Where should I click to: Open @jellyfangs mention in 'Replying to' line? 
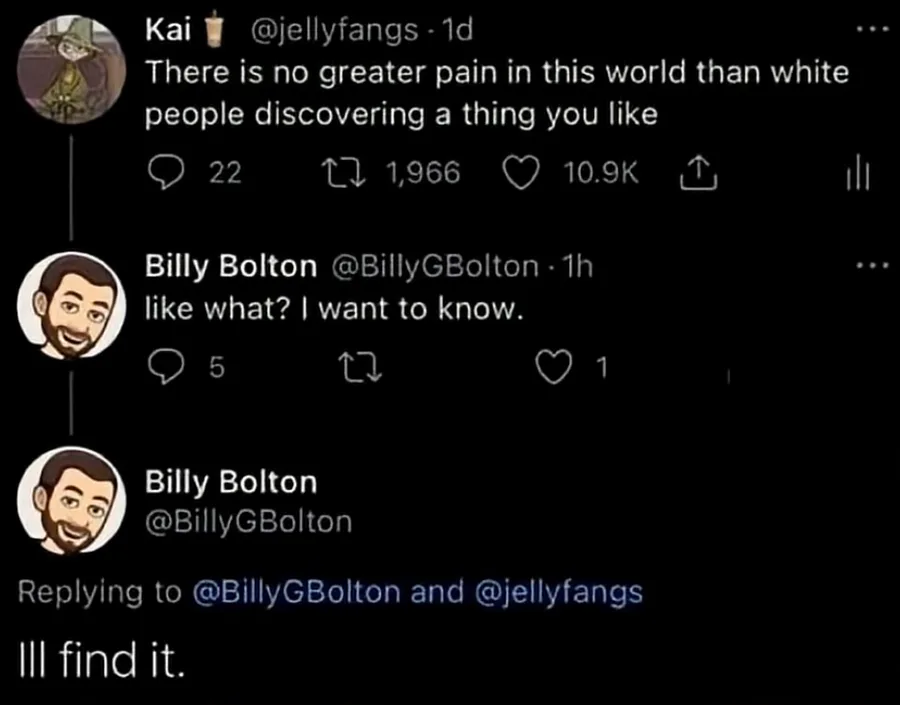pyautogui.click(x=557, y=592)
